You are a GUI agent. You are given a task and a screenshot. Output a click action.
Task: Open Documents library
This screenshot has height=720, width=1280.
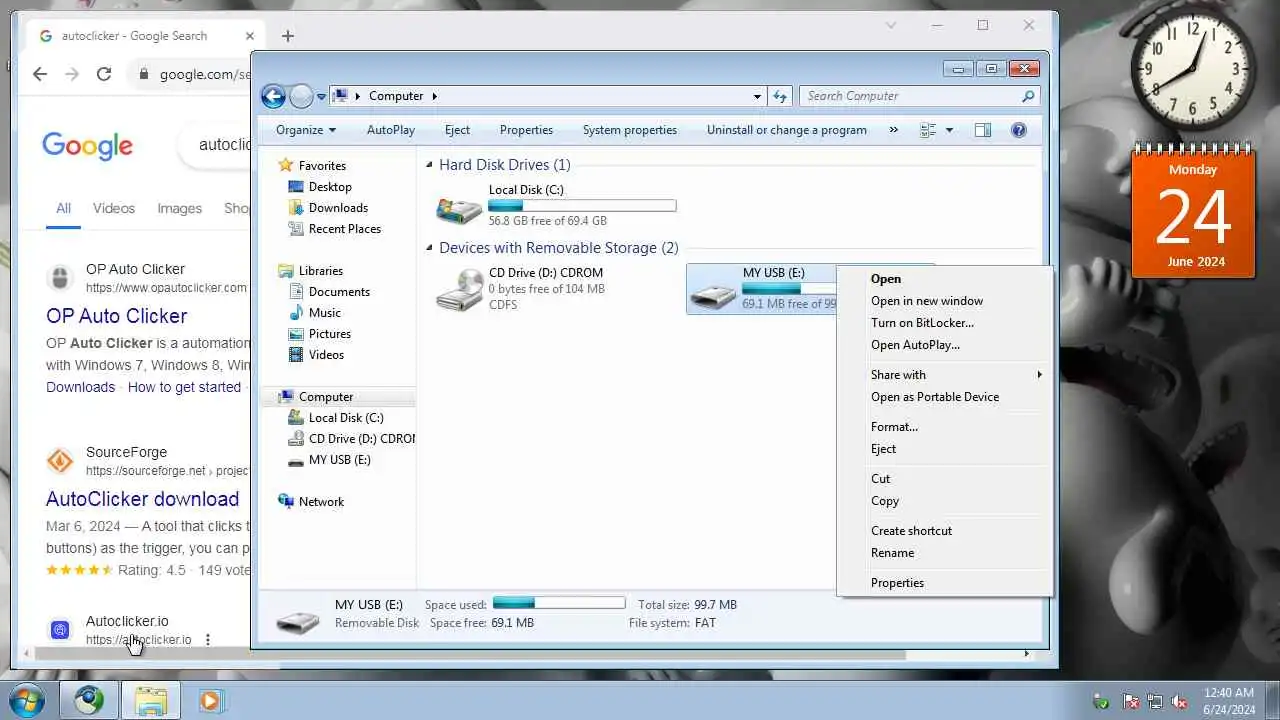[339, 292]
